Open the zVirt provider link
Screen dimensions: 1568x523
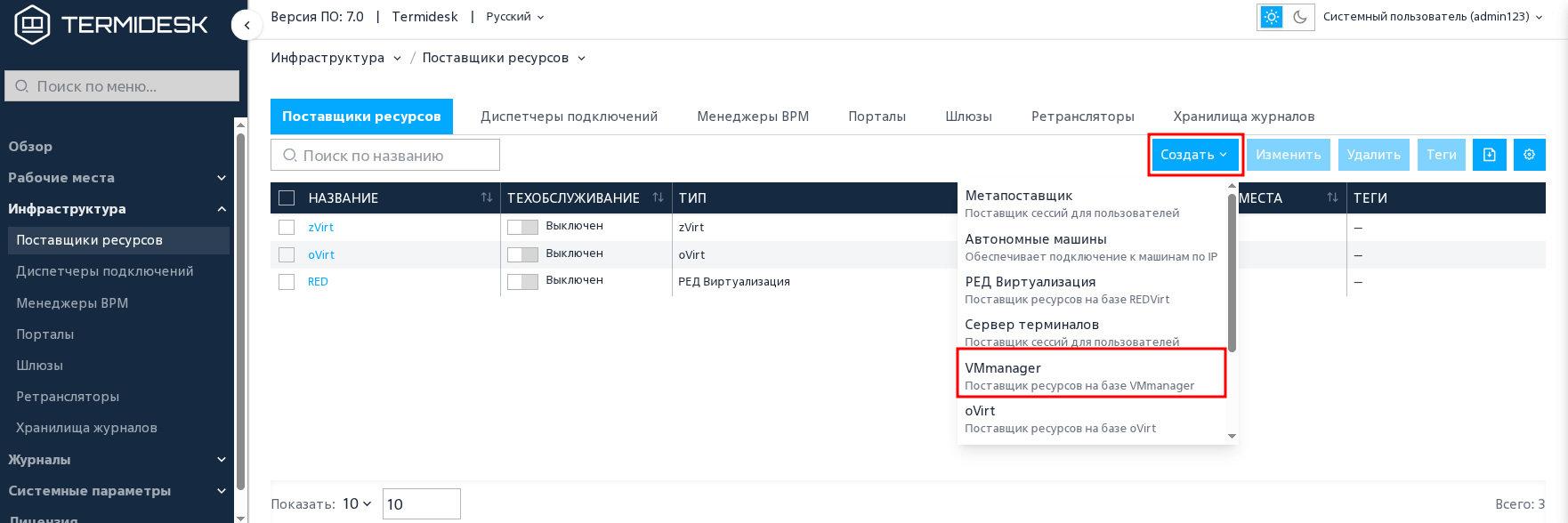coord(321,228)
